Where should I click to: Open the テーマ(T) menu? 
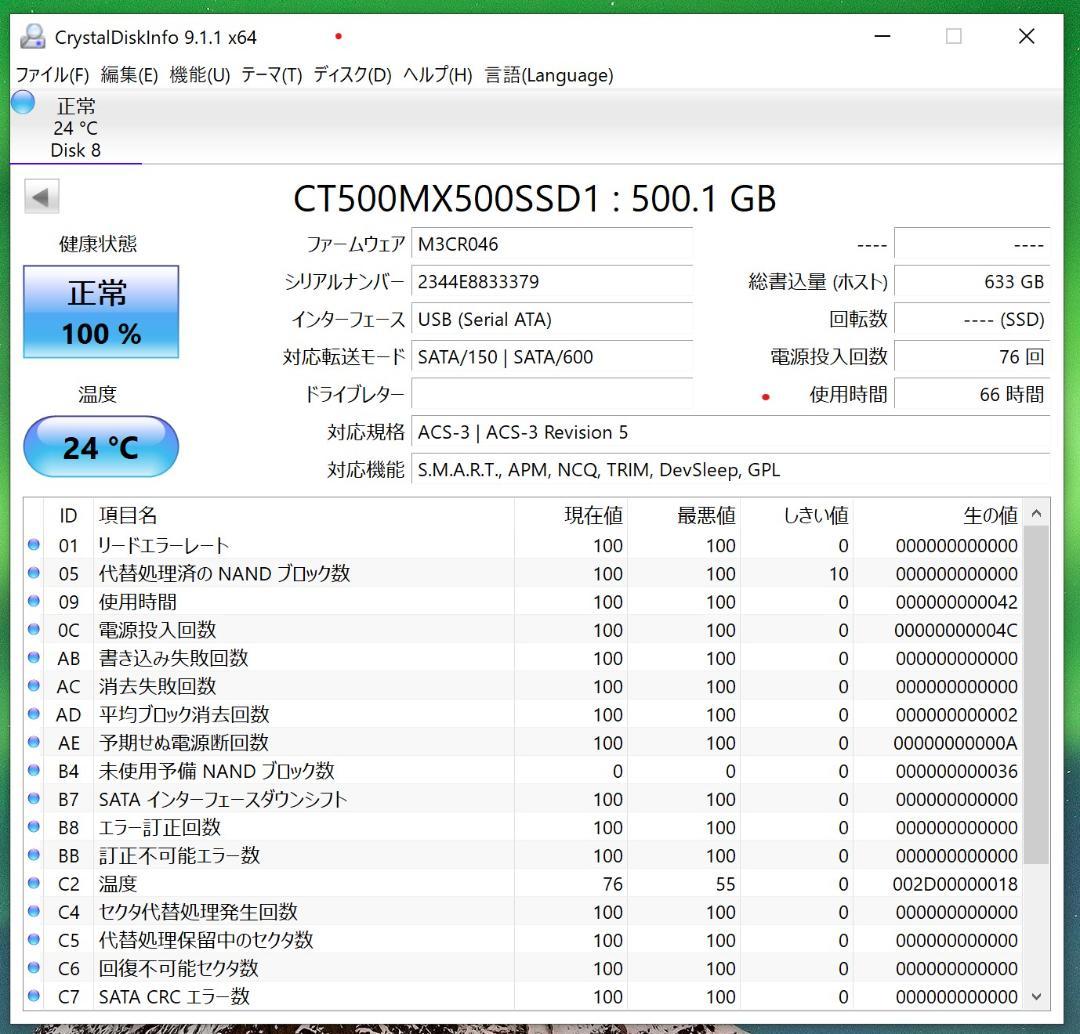point(271,74)
